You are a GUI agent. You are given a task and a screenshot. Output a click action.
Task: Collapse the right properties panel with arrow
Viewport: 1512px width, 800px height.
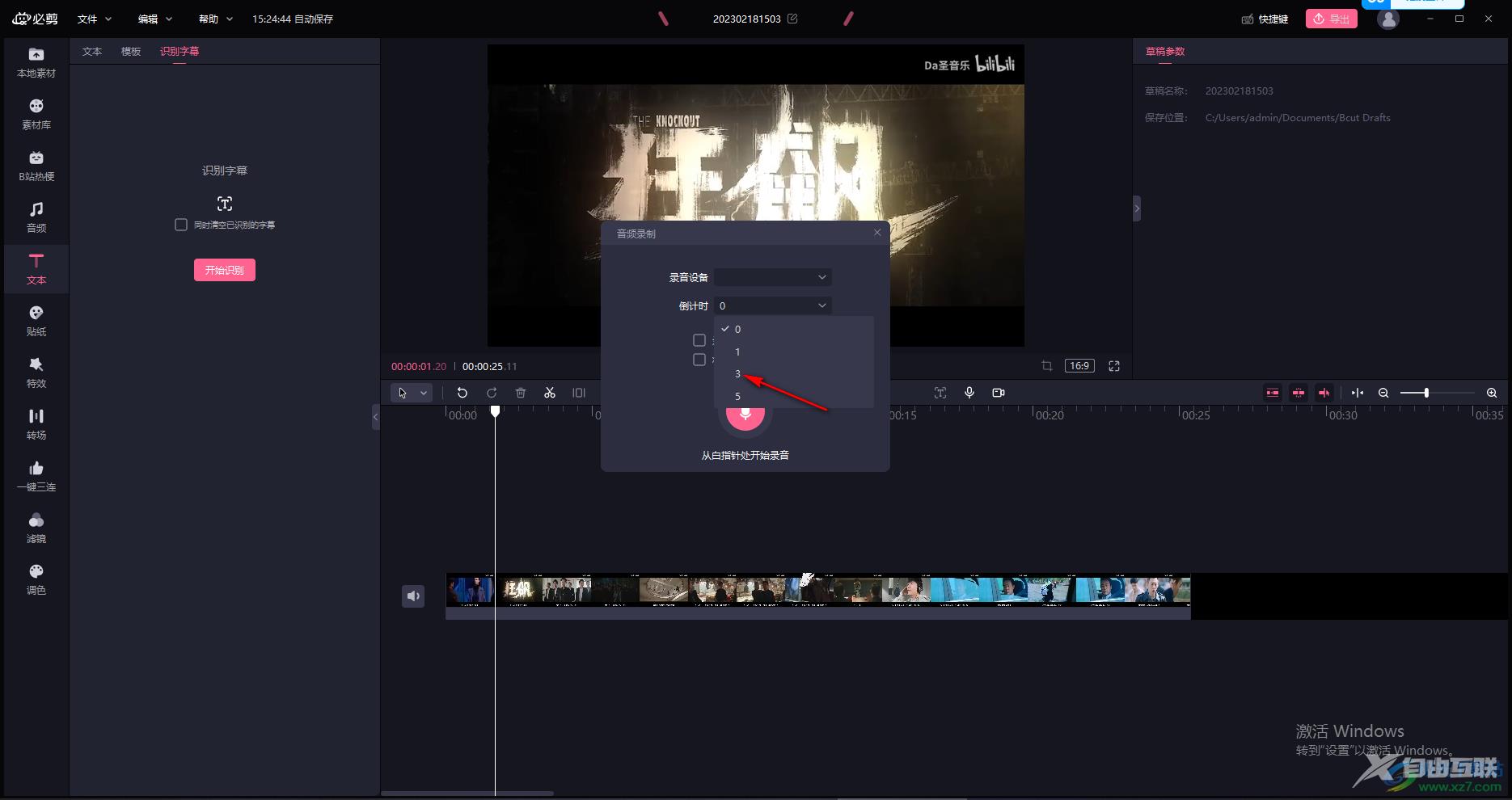click(x=1137, y=208)
